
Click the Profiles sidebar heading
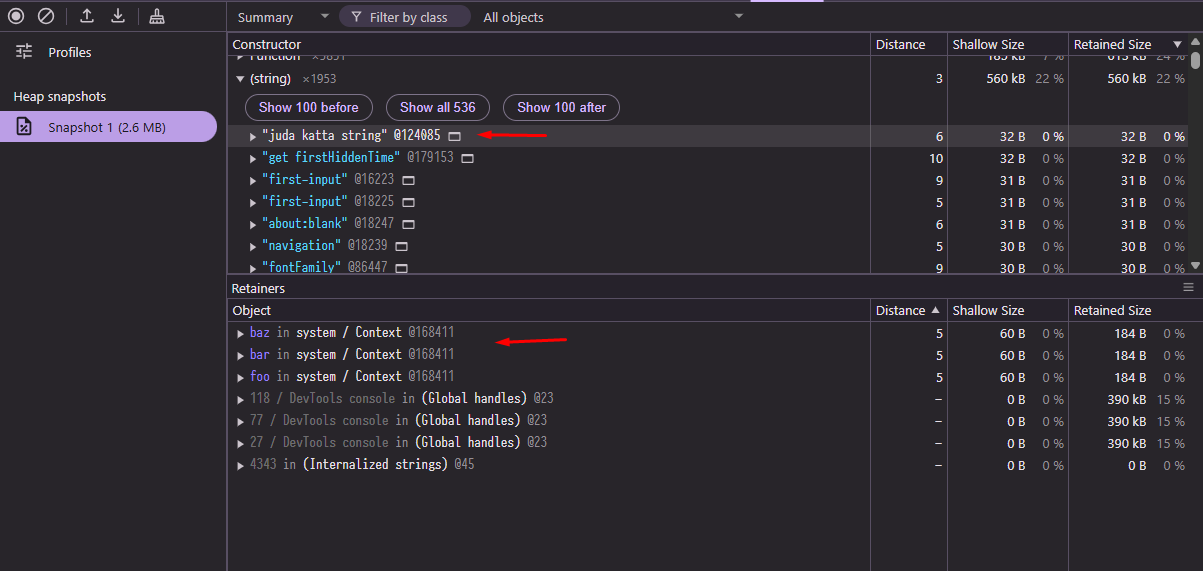pyautogui.click(x=70, y=52)
